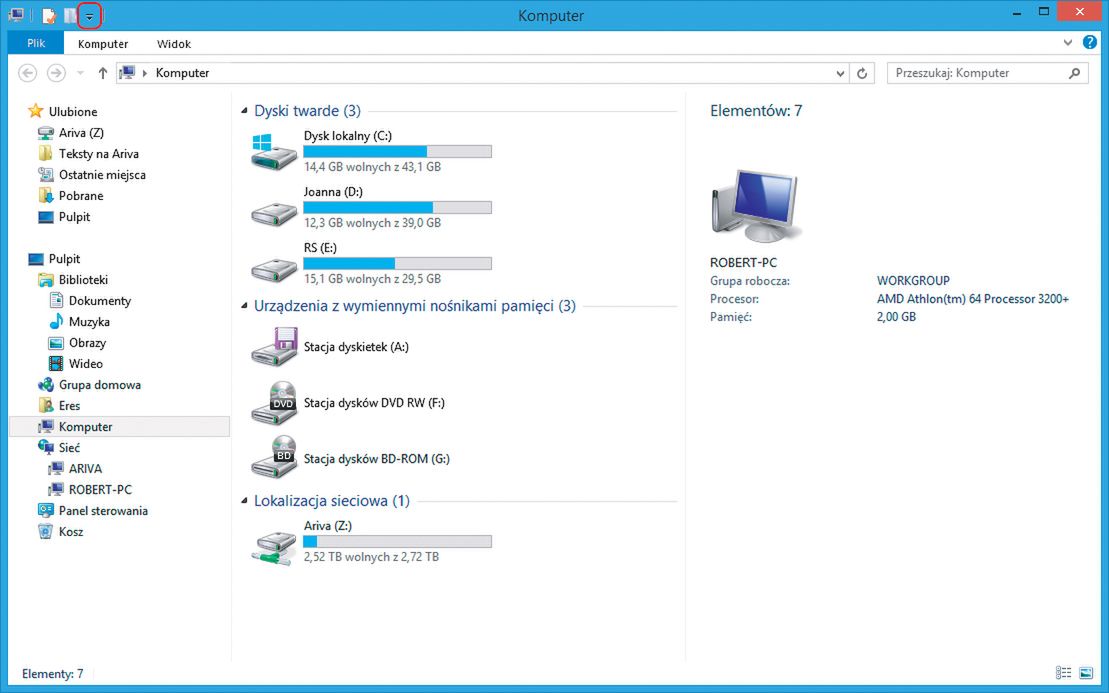Expand the ribbon with the chevron
The image size is (1109, 693).
[x=1068, y=43]
